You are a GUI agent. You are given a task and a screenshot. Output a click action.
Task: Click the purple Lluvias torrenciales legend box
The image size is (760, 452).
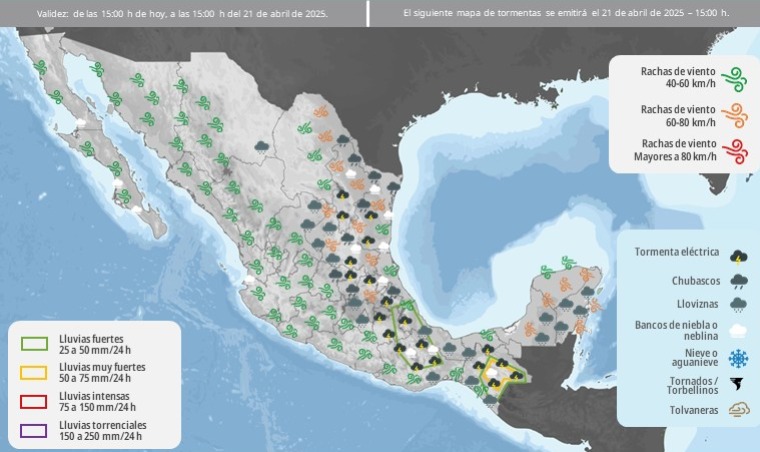(x=34, y=431)
